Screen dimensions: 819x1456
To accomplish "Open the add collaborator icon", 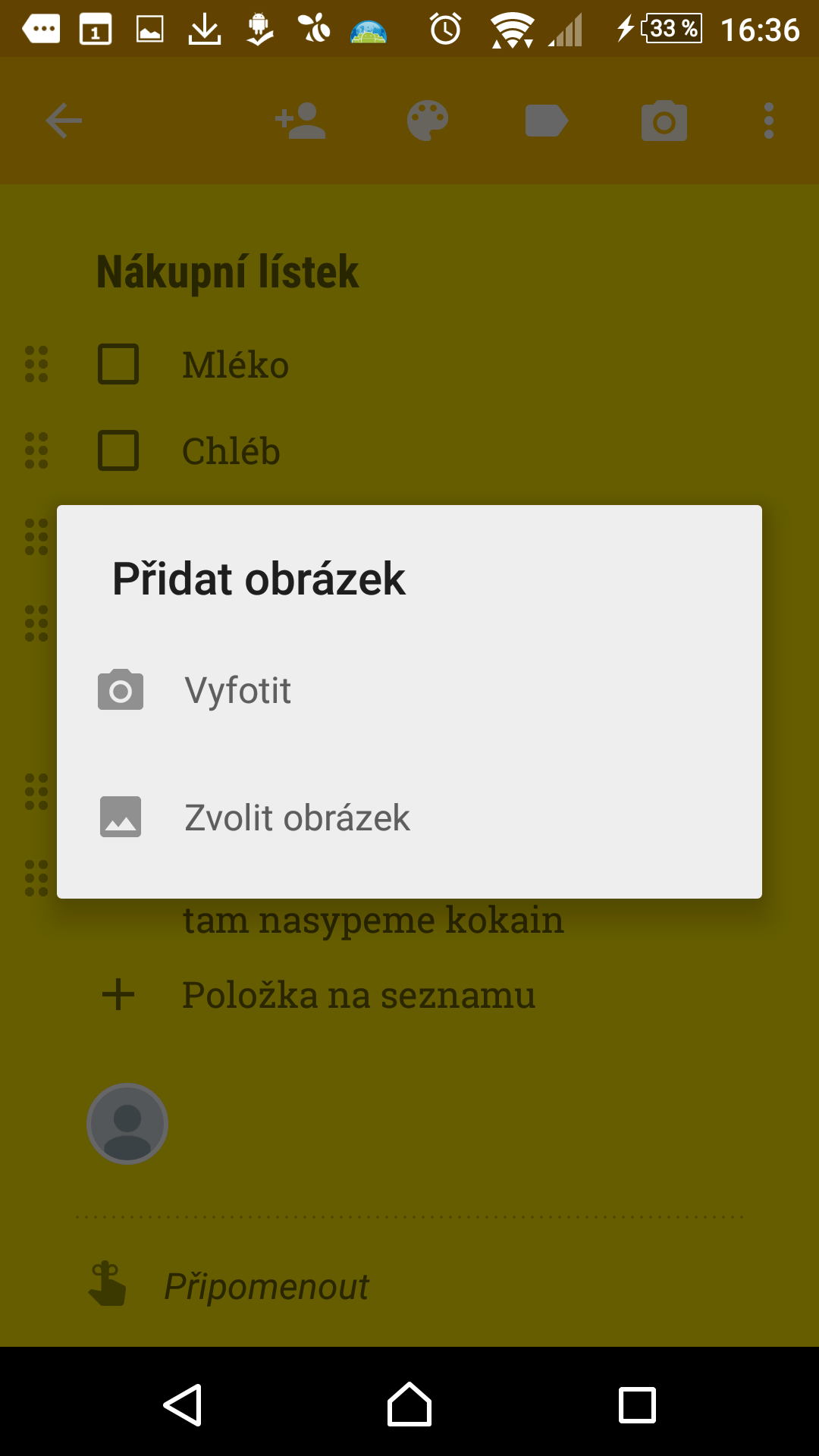I will pos(300,121).
